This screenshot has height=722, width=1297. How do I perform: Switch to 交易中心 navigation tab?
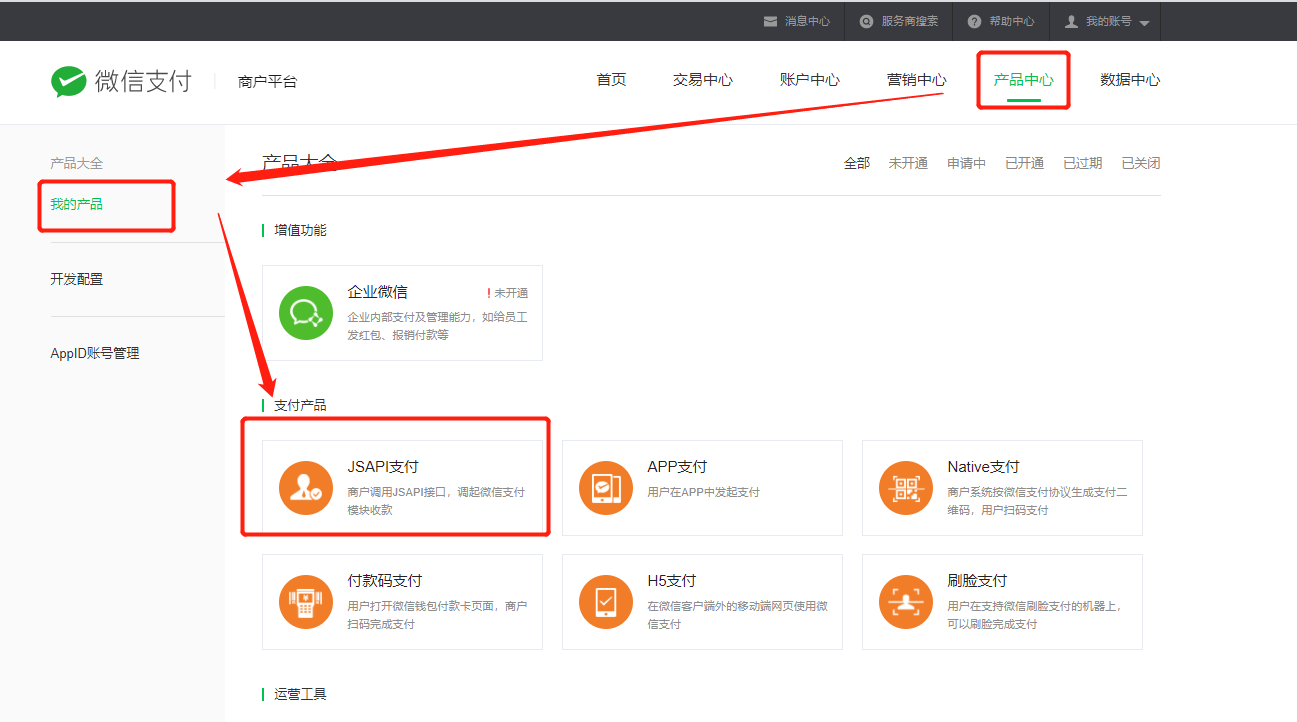702,80
